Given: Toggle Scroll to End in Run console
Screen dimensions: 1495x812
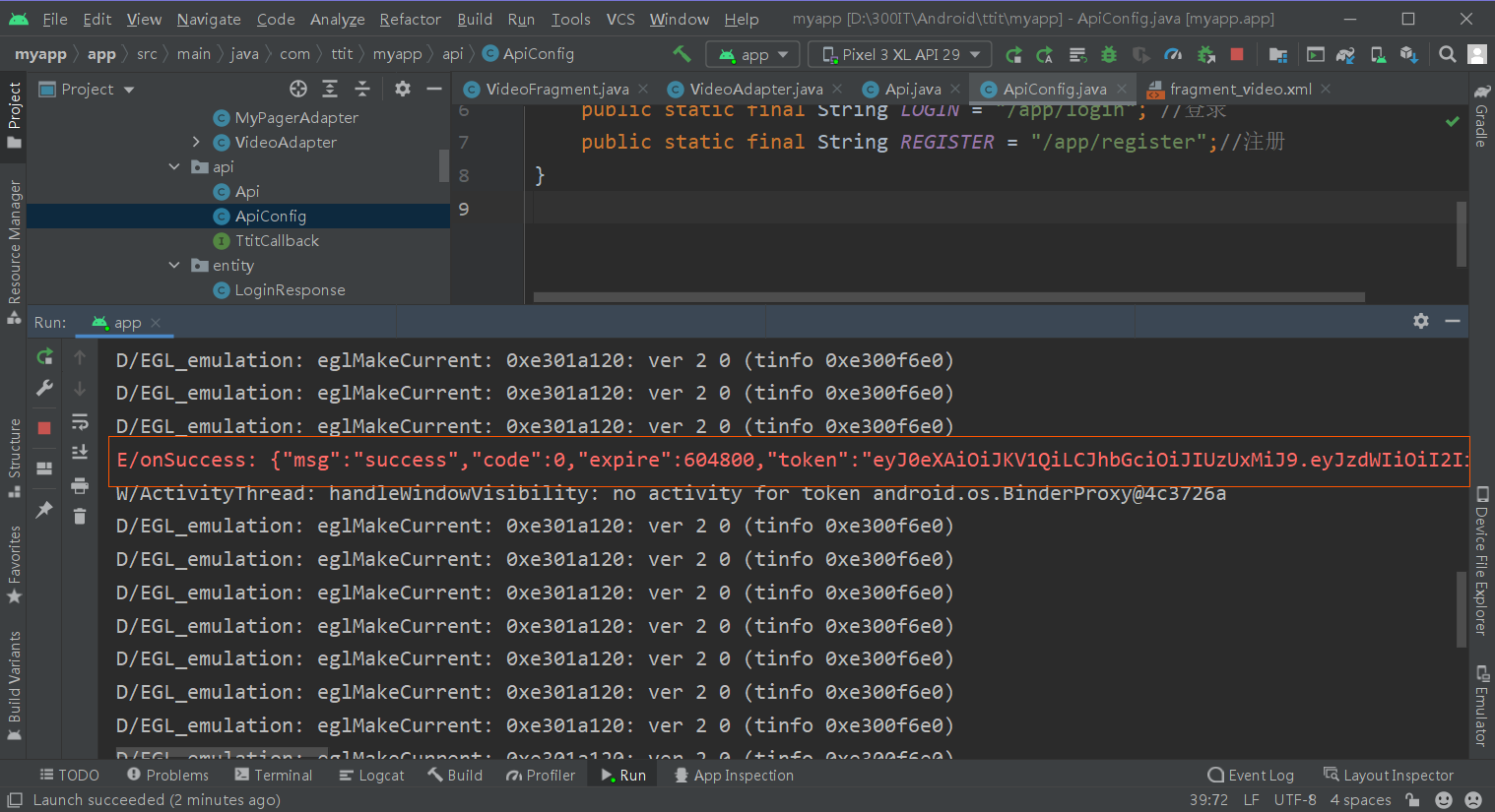Looking at the screenshot, I should tap(80, 453).
